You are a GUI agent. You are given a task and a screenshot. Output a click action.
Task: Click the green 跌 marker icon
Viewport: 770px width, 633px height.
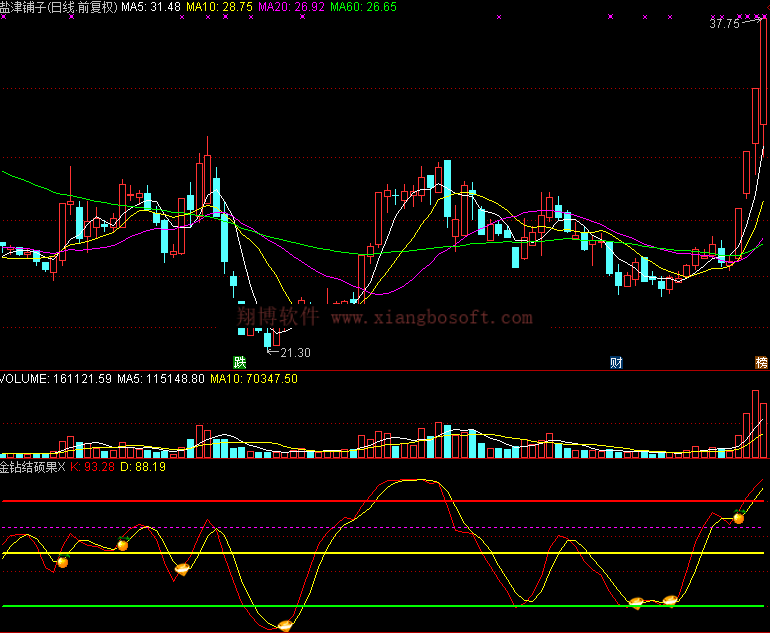point(240,363)
